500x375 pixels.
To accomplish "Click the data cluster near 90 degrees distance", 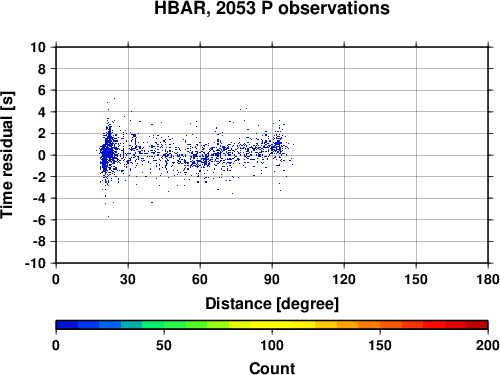I will [278, 146].
